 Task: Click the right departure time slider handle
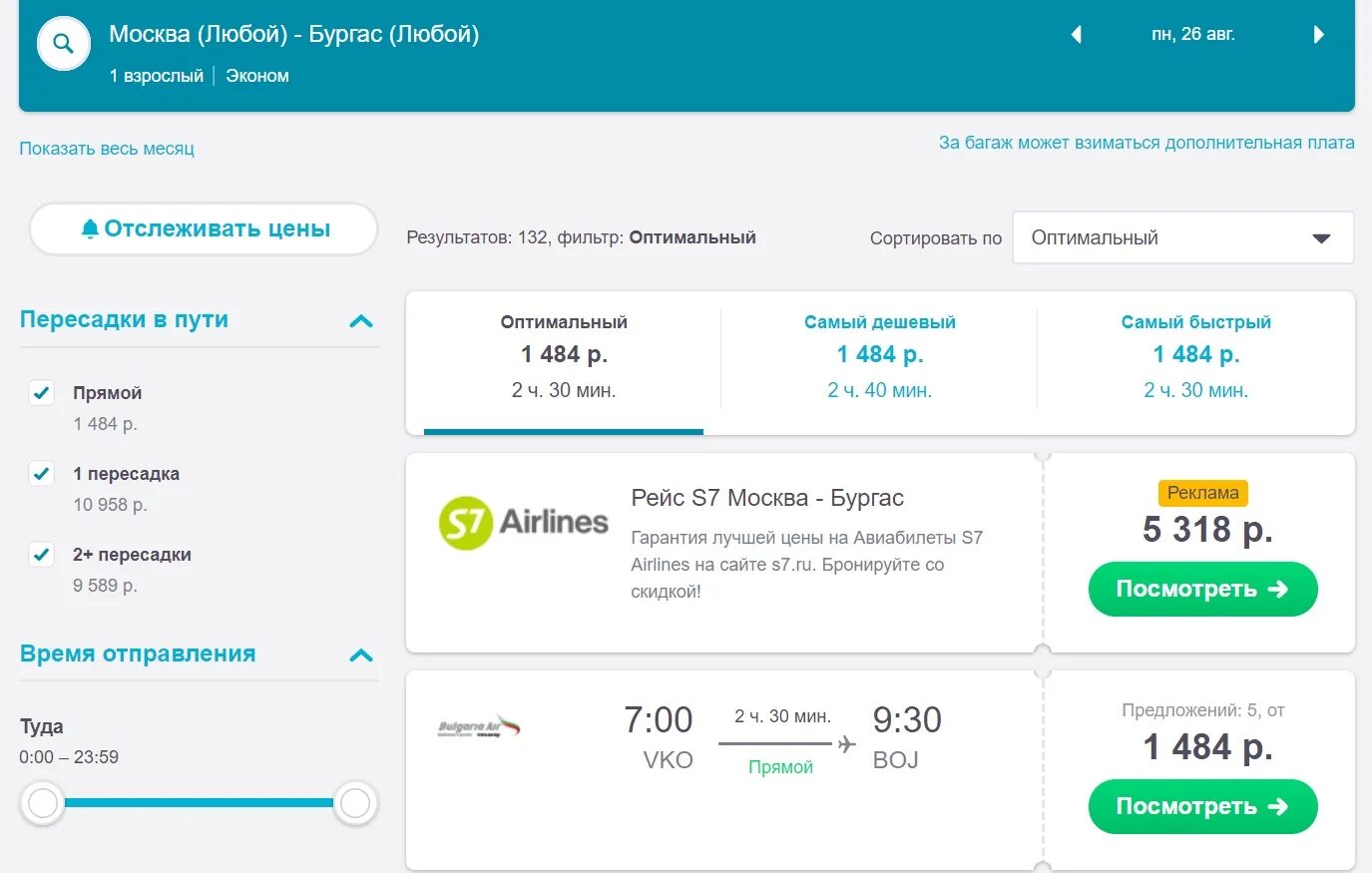[355, 803]
